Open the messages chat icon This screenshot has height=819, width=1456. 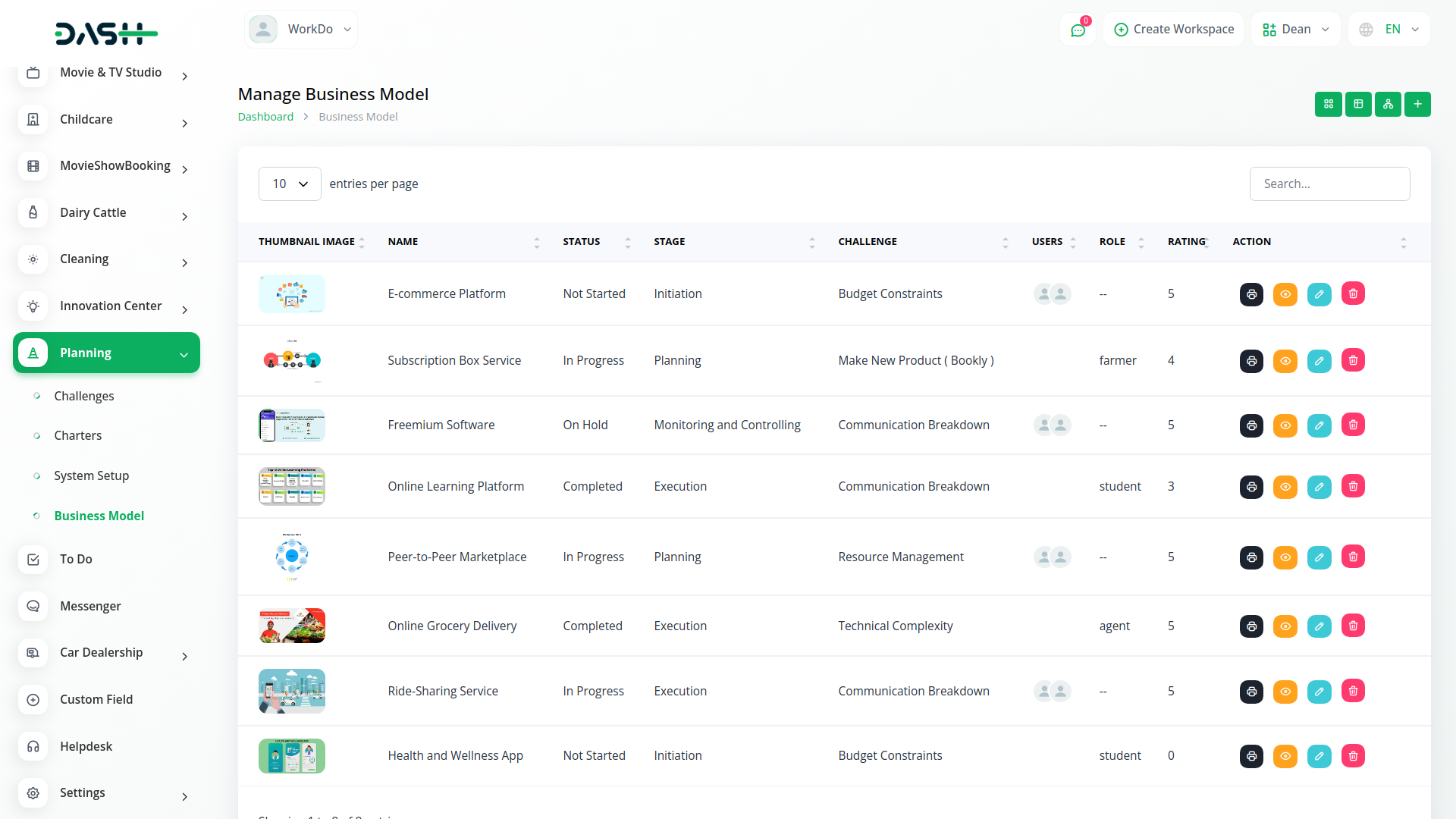(x=1078, y=30)
